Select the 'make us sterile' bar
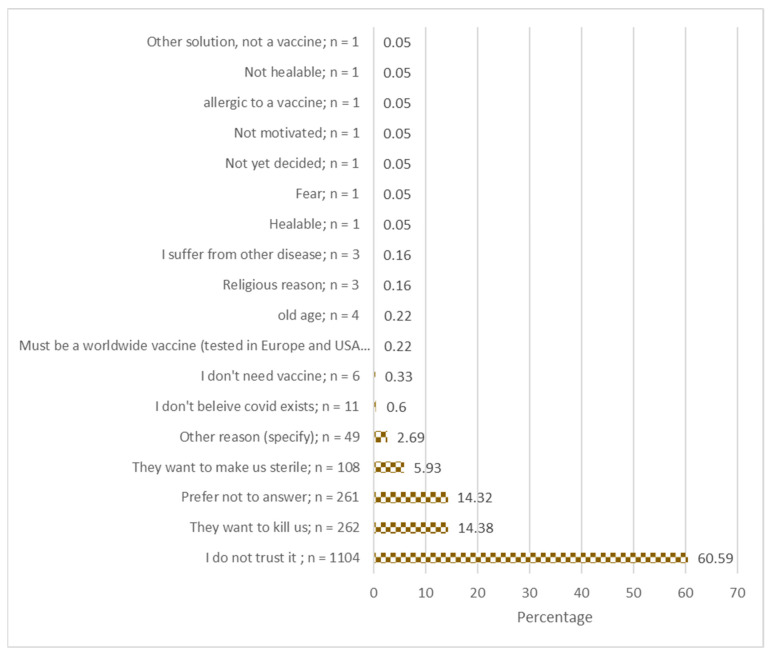 [x=389, y=467]
